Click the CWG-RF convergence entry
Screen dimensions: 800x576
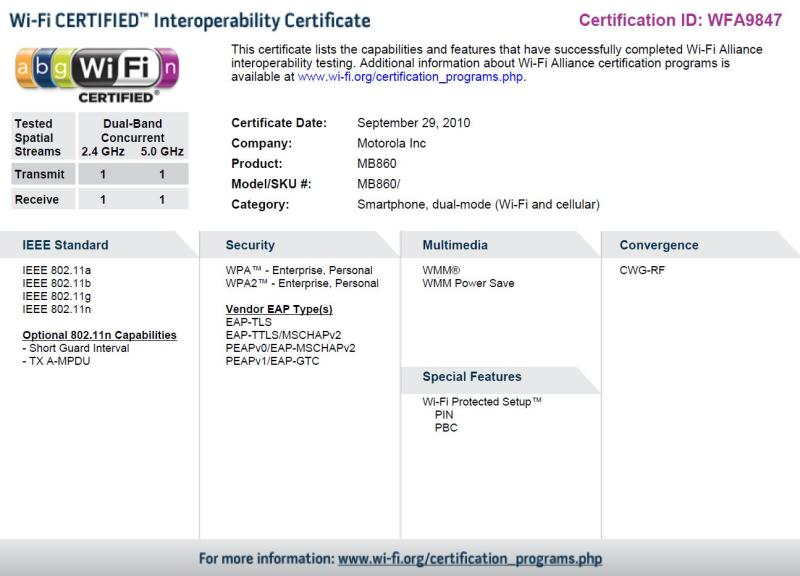(642, 270)
